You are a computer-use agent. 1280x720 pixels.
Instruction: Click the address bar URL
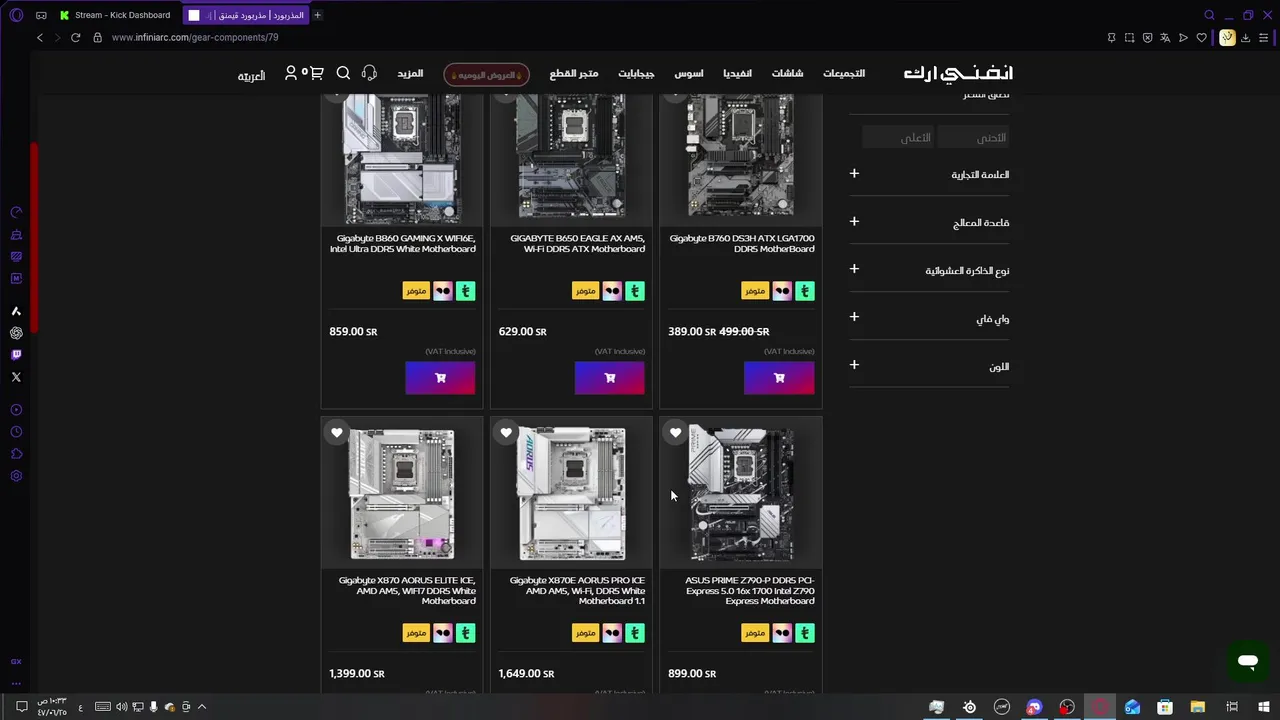pyautogui.click(x=195, y=37)
